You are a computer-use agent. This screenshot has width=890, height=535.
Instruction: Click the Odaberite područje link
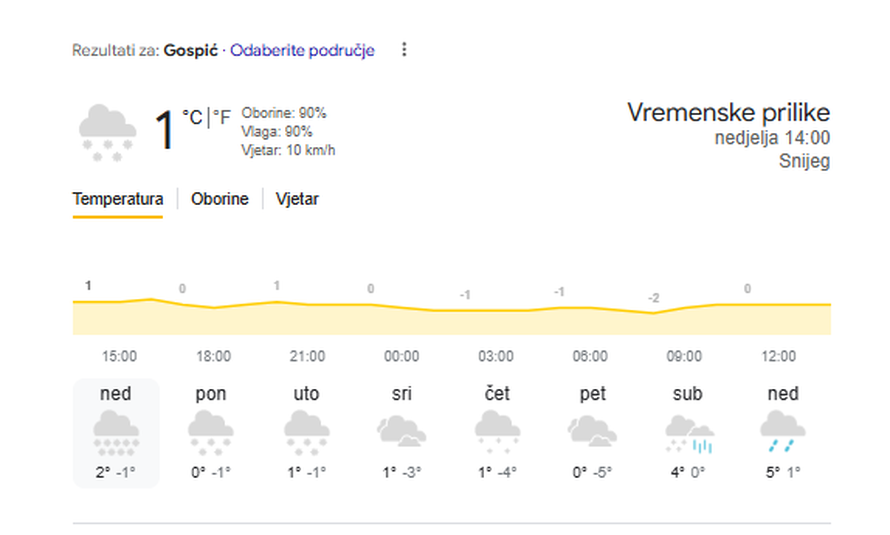click(302, 51)
